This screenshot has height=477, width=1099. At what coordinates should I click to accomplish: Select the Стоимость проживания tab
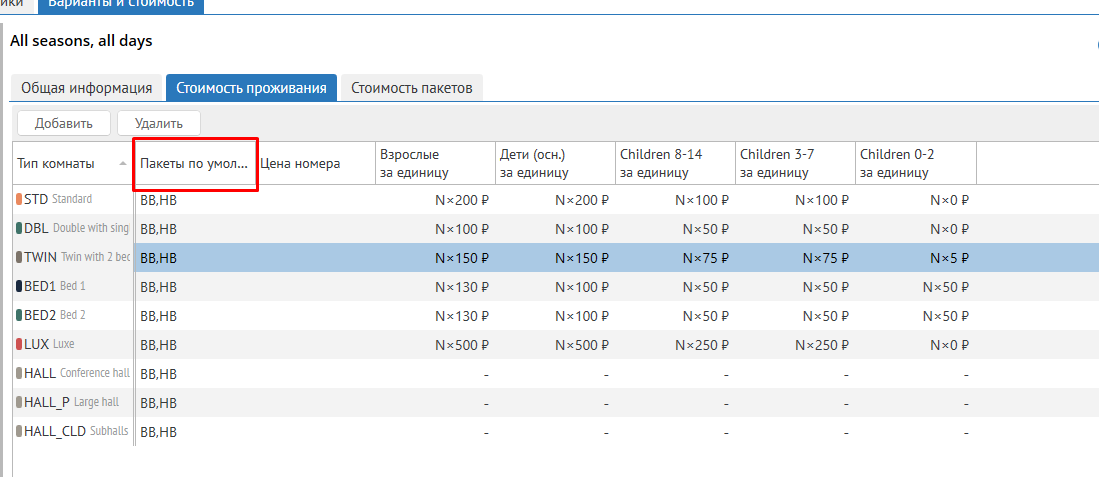pyautogui.click(x=251, y=88)
